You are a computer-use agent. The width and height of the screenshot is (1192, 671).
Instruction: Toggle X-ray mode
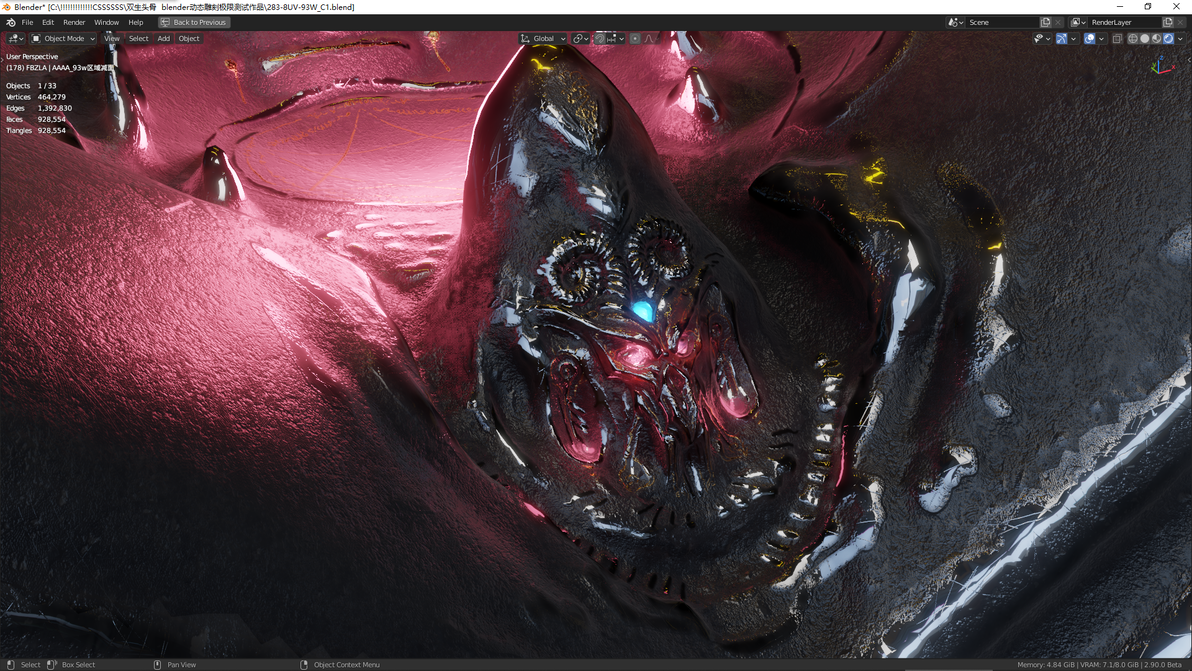pos(1117,38)
